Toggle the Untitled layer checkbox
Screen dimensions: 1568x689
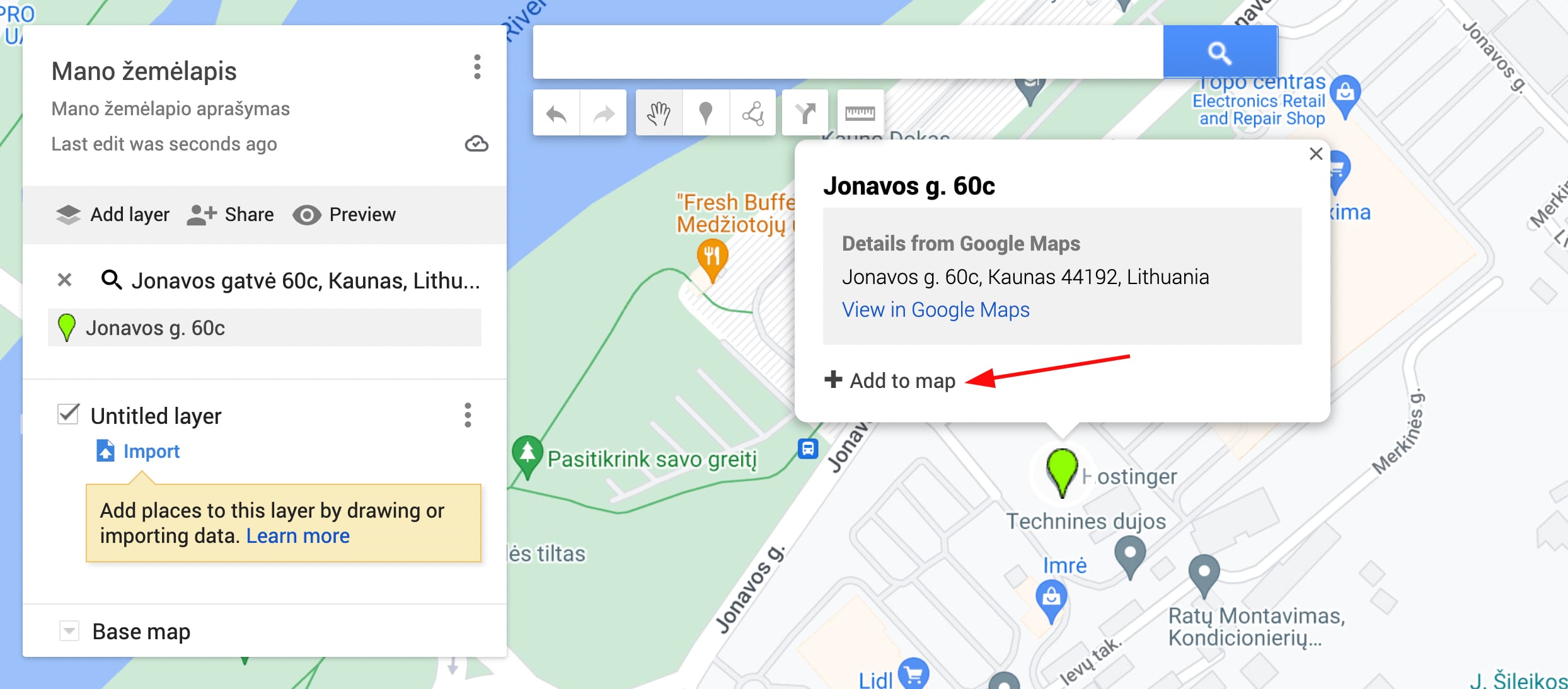(x=68, y=414)
